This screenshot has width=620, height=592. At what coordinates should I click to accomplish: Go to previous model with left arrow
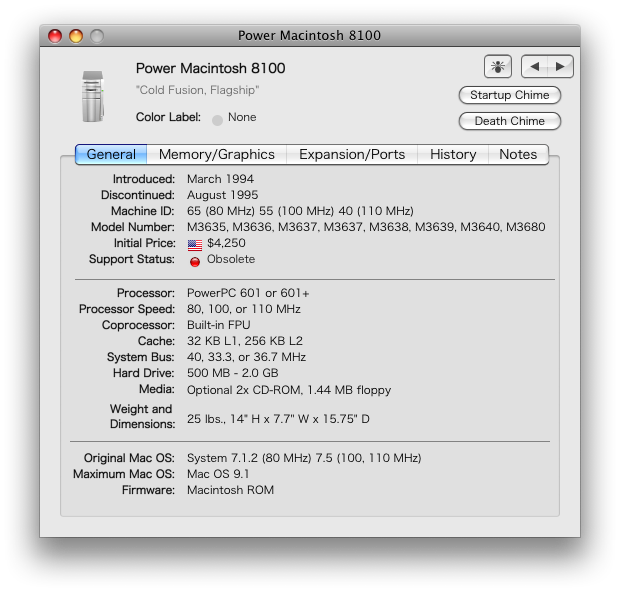click(x=534, y=66)
